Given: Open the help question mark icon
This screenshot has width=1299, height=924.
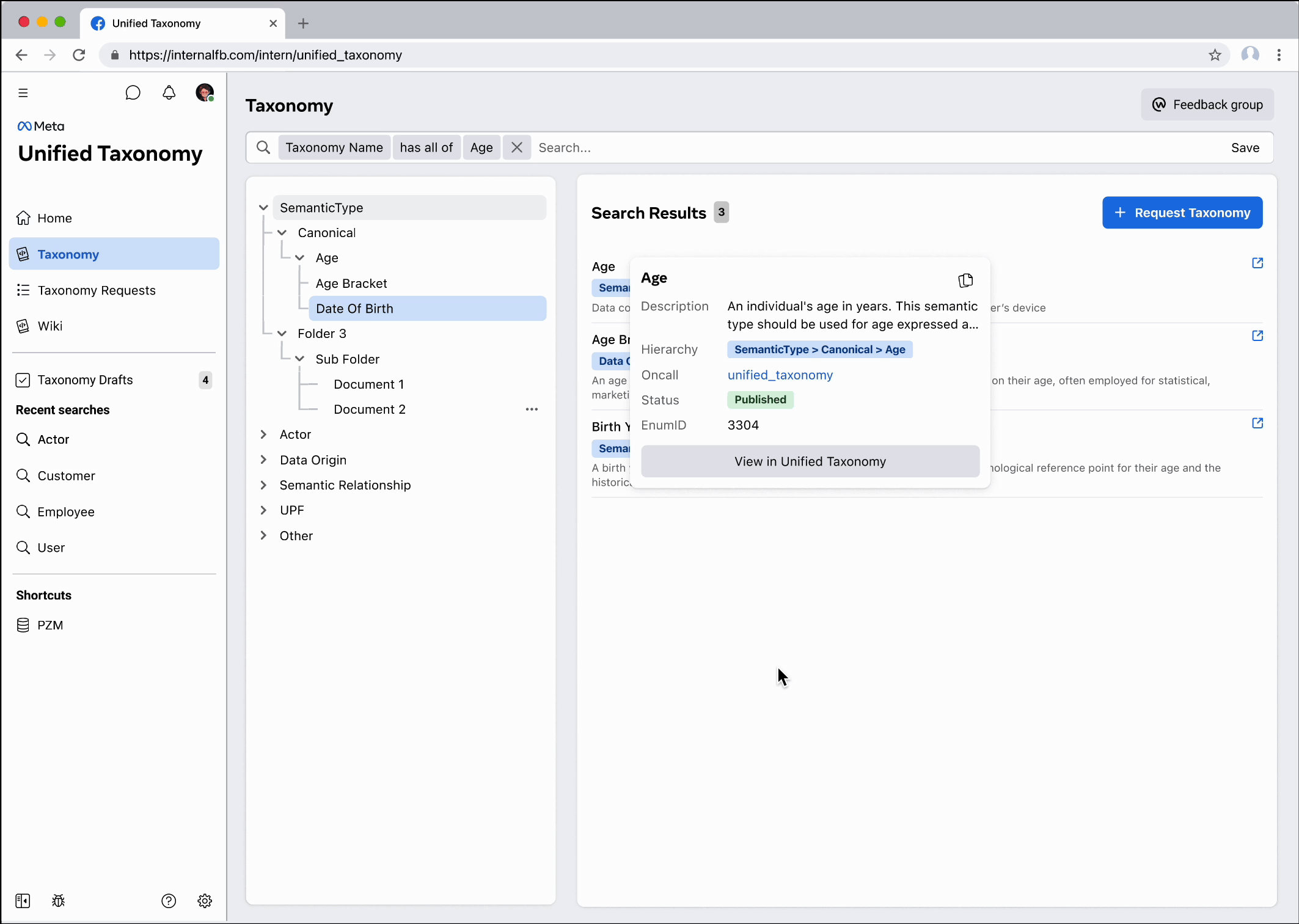Looking at the screenshot, I should tap(169, 901).
